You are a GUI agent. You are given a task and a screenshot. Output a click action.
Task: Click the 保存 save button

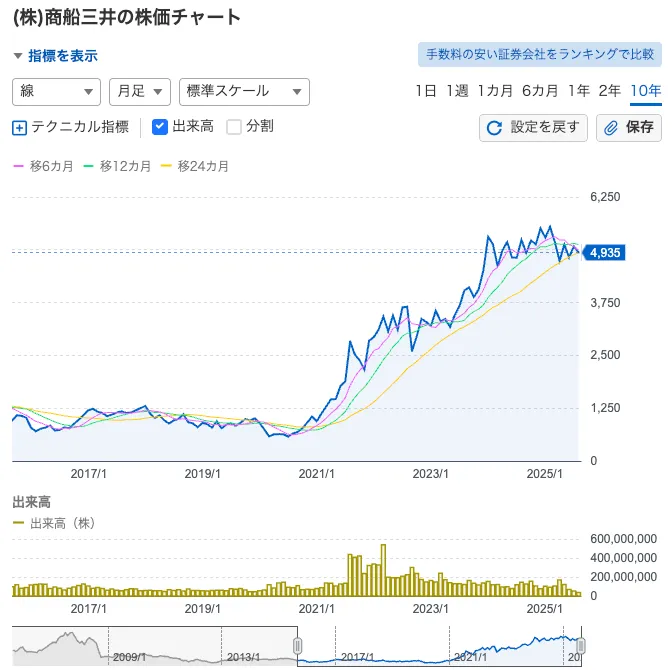(629, 128)
